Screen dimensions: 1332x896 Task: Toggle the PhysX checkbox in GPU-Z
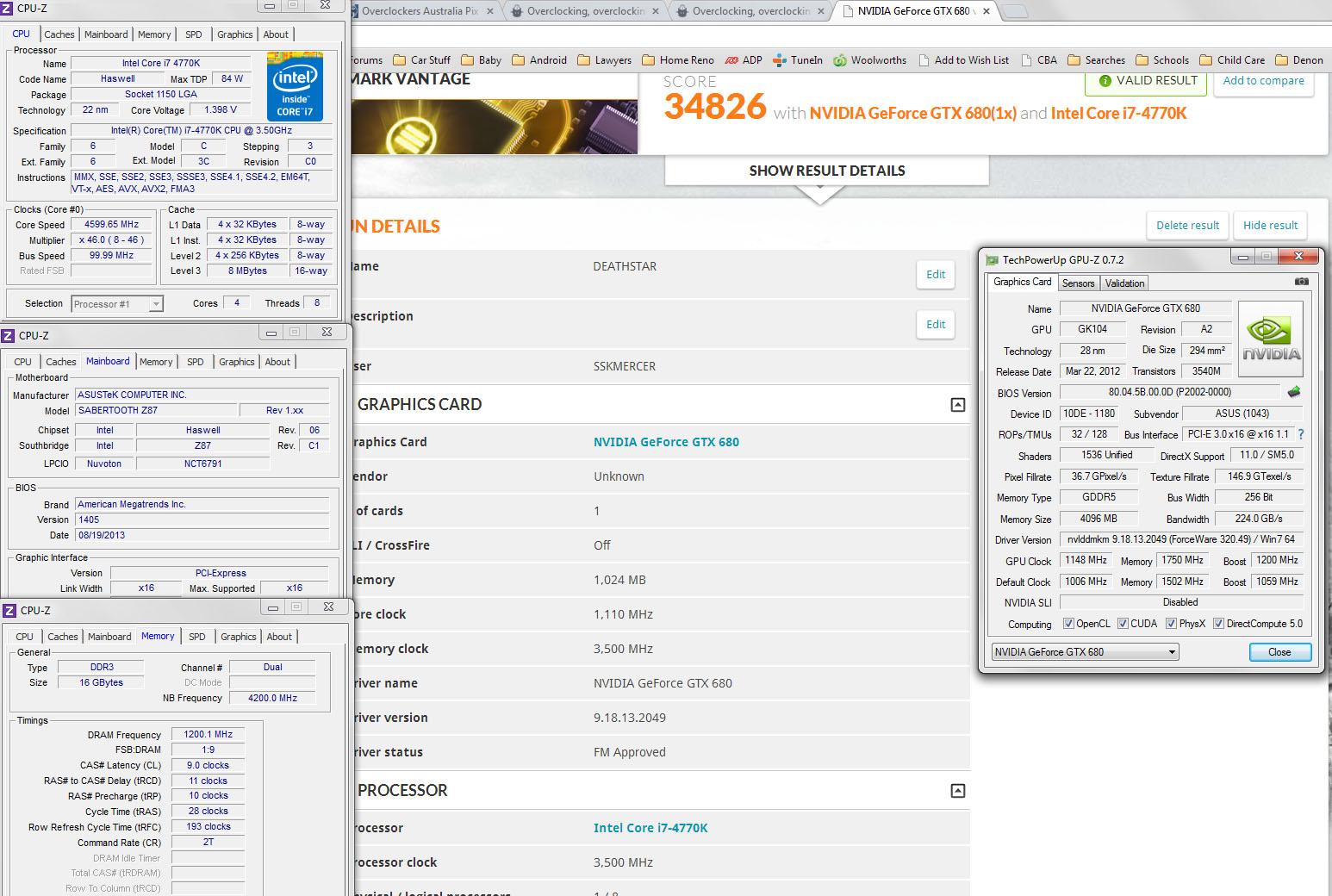click(x=1171, y=624)
